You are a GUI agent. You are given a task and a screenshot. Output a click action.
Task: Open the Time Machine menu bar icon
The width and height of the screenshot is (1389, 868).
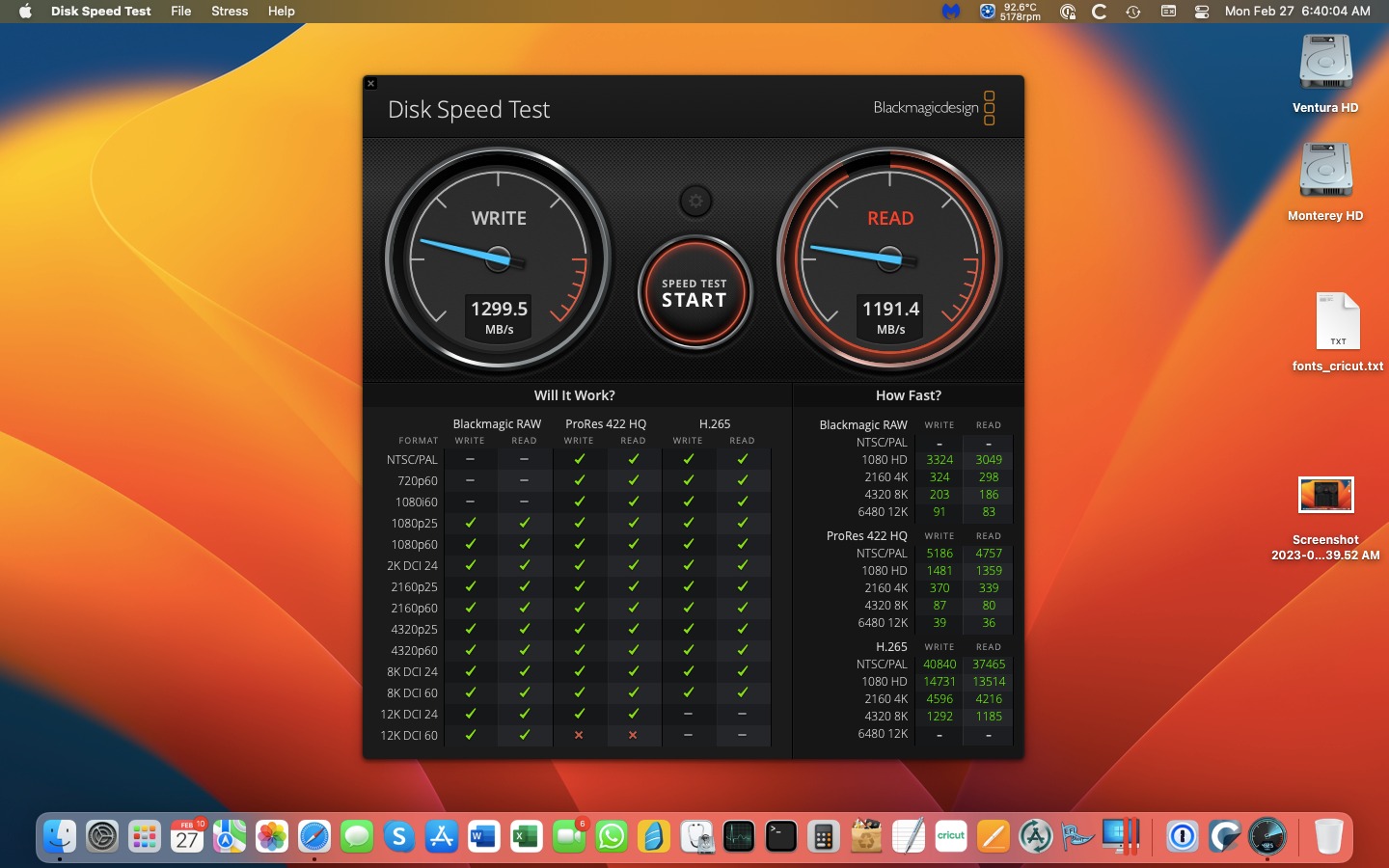pyautogui.click(x=1133, y=12)
